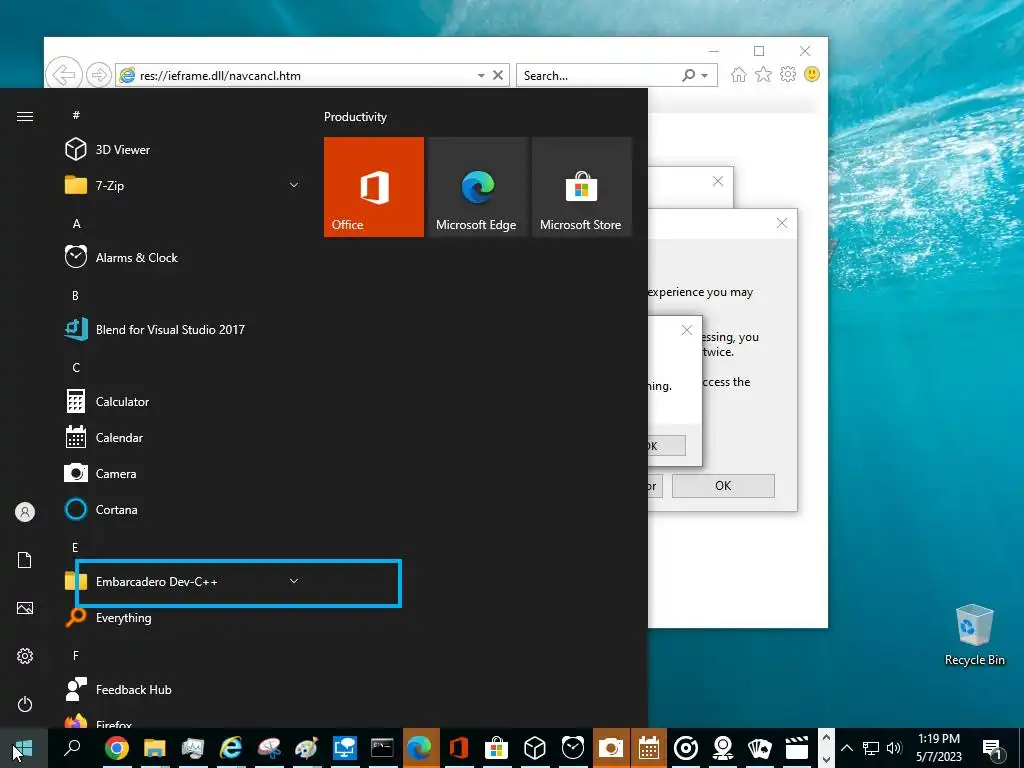Open taskbar search magnifier

coord(72,747)
